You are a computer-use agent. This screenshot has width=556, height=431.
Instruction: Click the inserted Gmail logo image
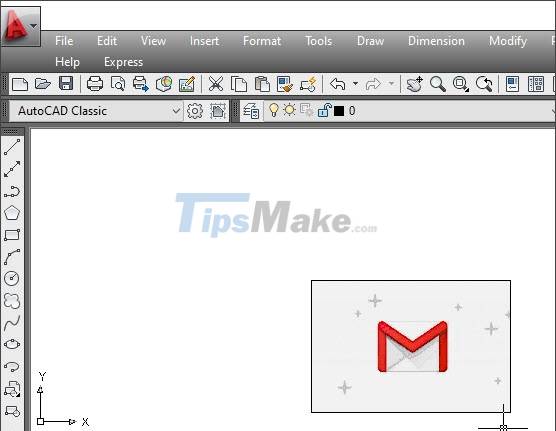[x=411, y=347]
